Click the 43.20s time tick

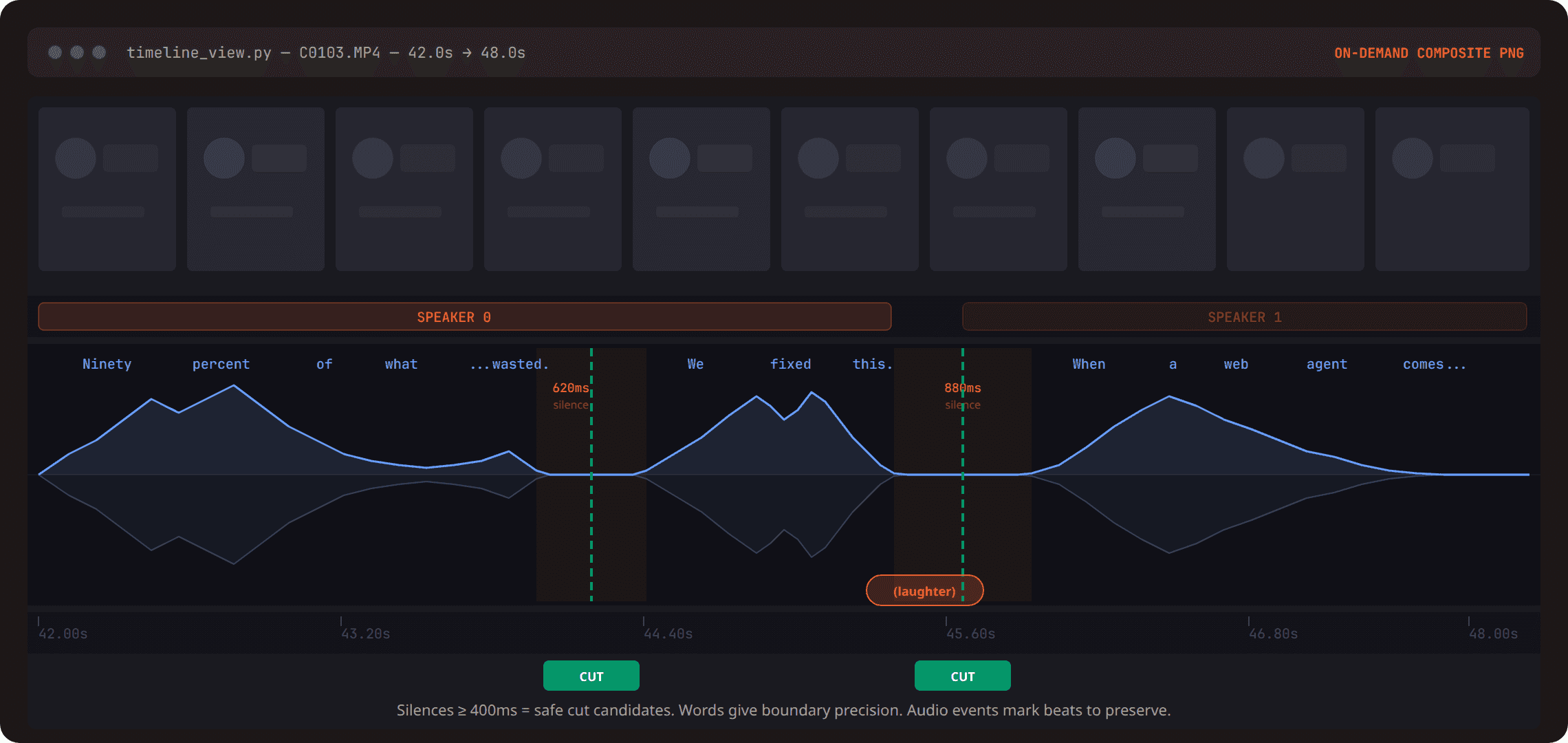tap(365, 633)
